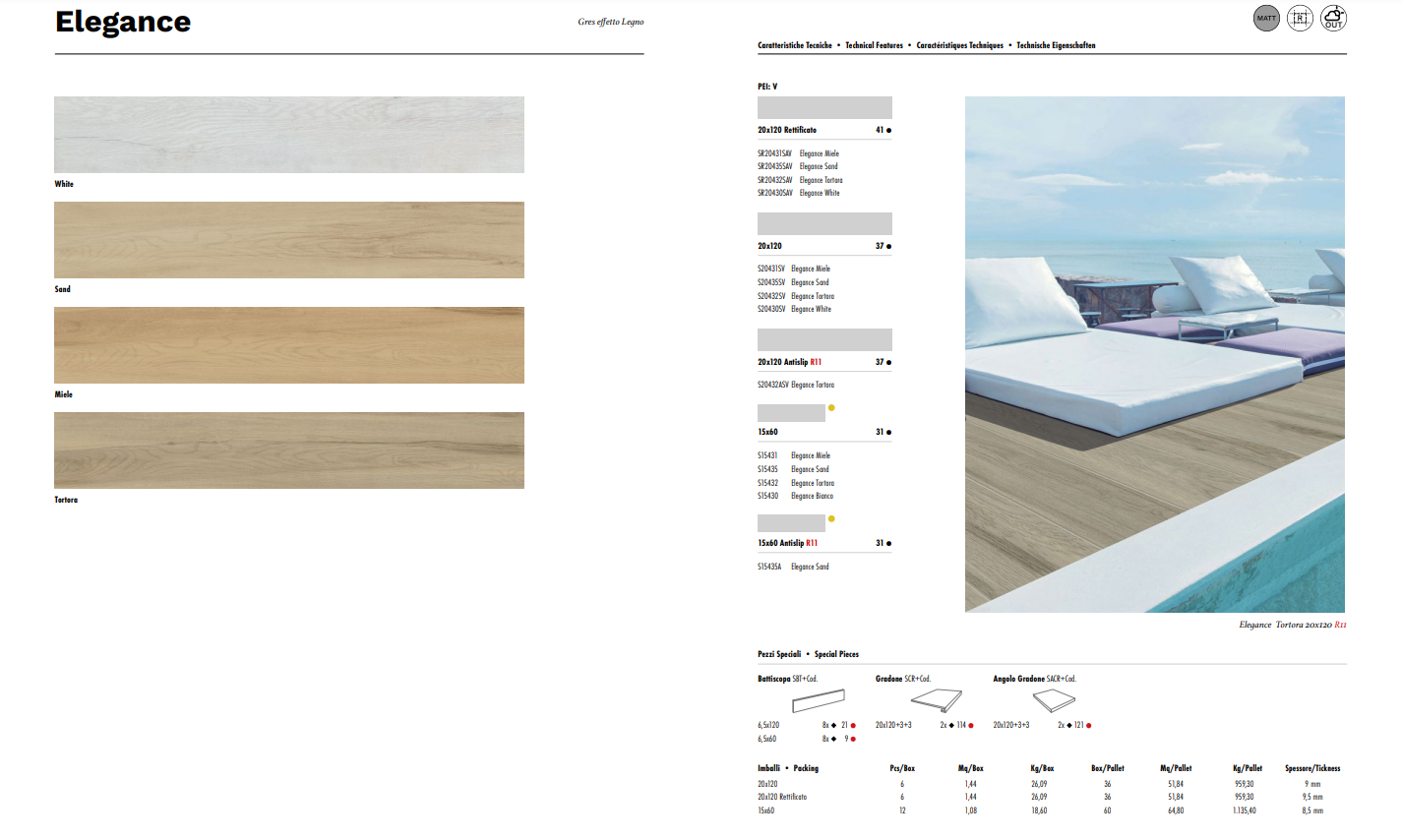Click the poolside terrace photo

(1154, 354)
